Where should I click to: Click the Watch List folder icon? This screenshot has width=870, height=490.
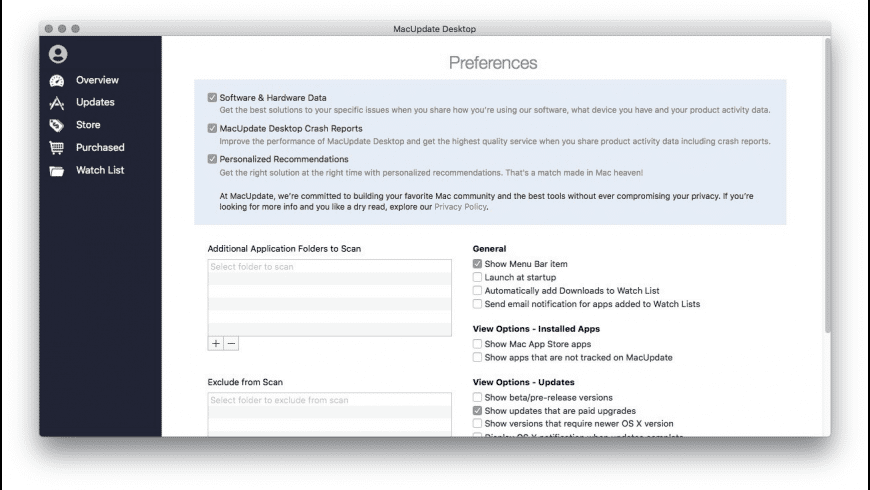pyautogui.click(x=57, y=171)
